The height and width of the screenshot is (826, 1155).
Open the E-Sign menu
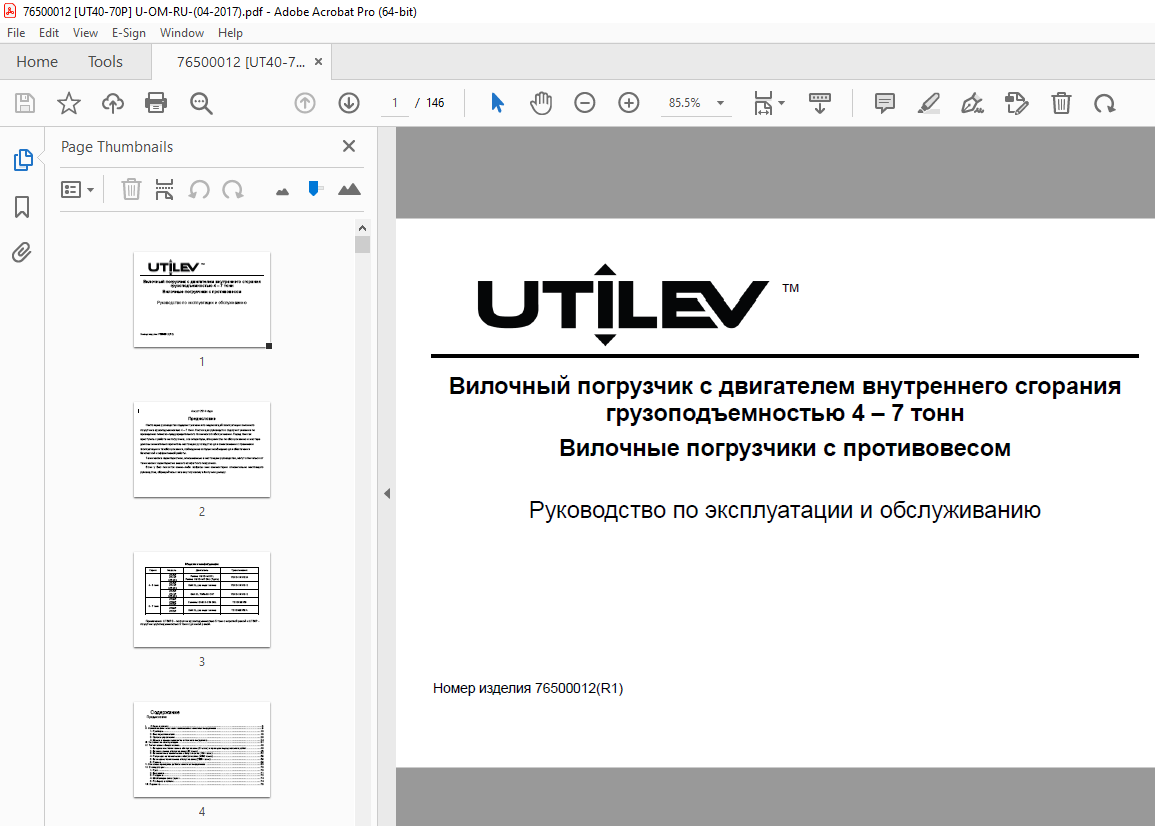tap(129, 33)
